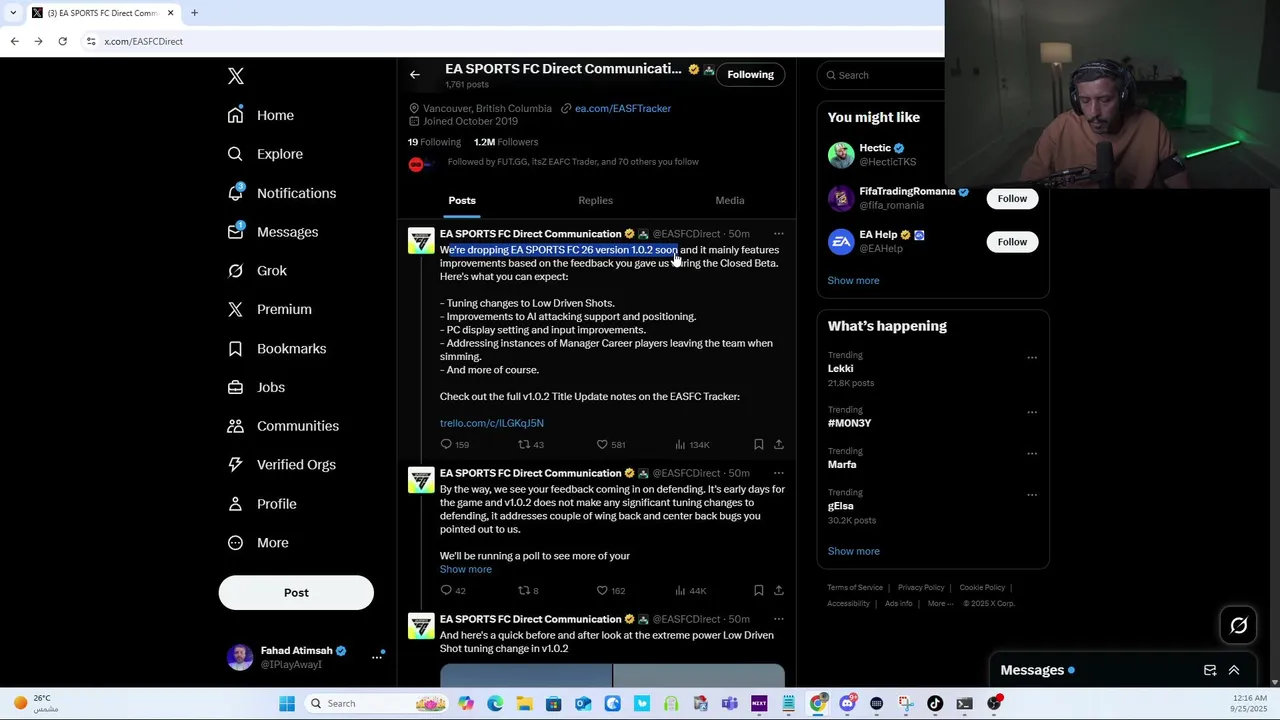Show more suggested accounts under You might like
This screenshot has height=720, width=1280.
[853, 281]
